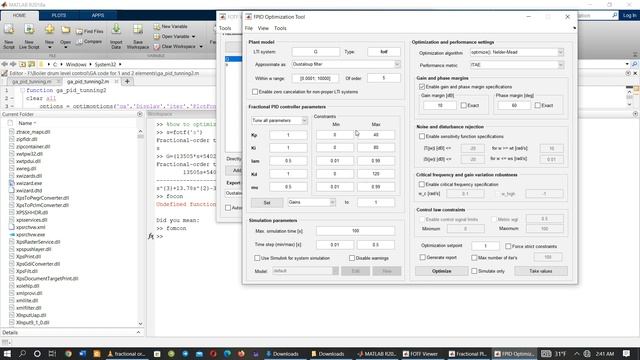The image size is (640, 360).
Task: Enable sensitivity function specifications
Action: (422, 136)
